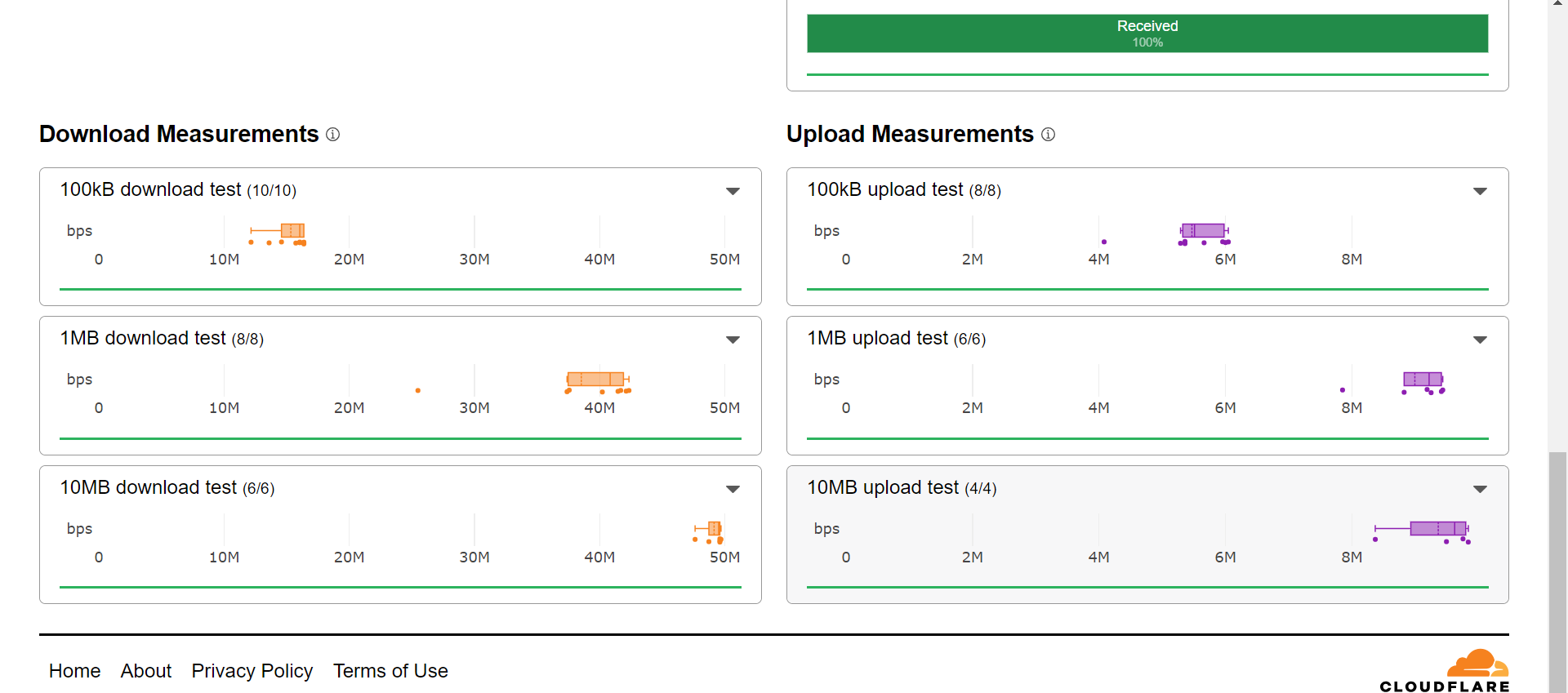Click the 10MB download orange box plot
Image resolution: width=1568 pixels, height=693 pixels.
pyautogui.click(x=709, y=529)
